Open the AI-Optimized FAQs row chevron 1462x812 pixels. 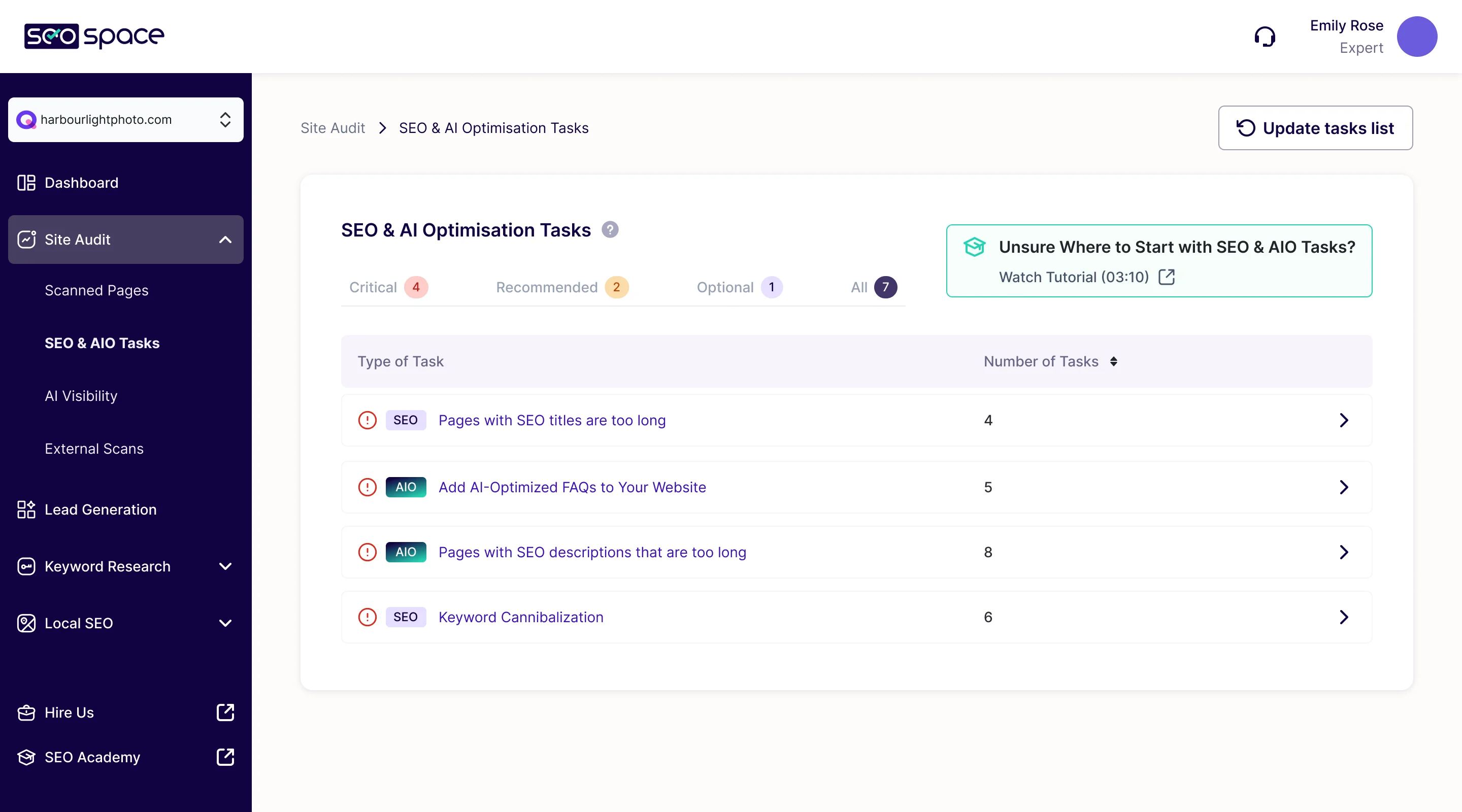1344,487
